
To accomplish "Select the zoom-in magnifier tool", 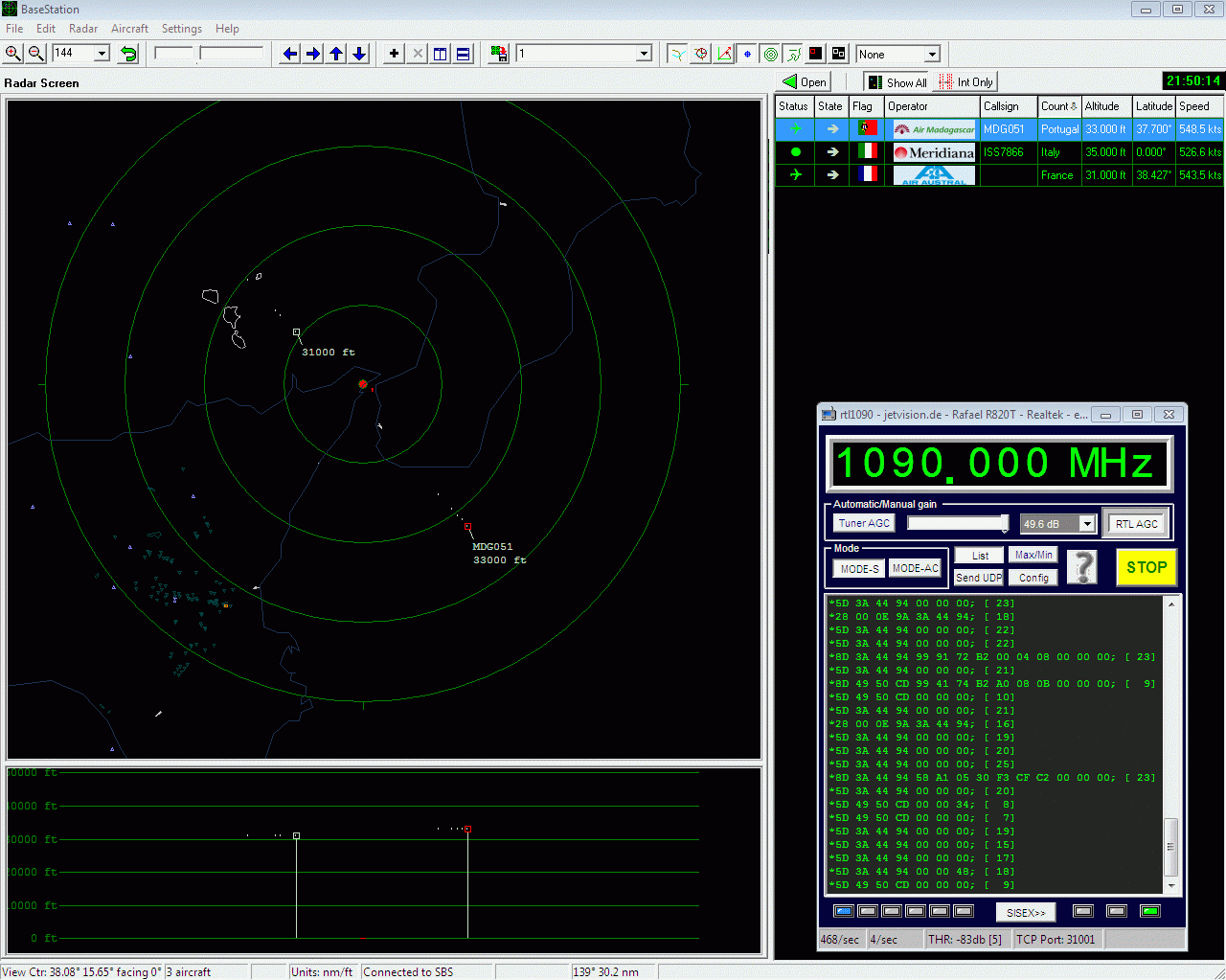I will [x=12, y=54].
